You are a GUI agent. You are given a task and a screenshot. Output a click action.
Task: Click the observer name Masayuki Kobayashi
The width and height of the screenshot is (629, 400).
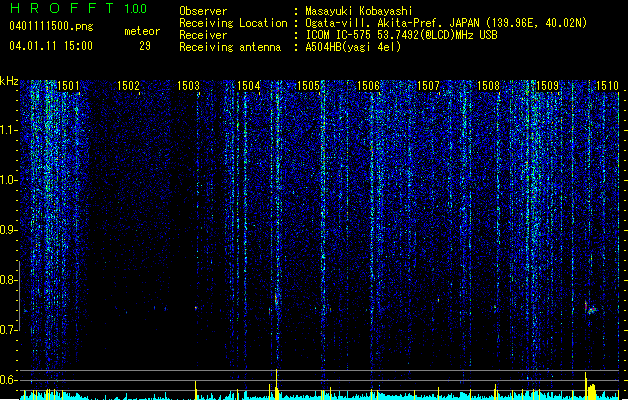click(x=359, y=11)
